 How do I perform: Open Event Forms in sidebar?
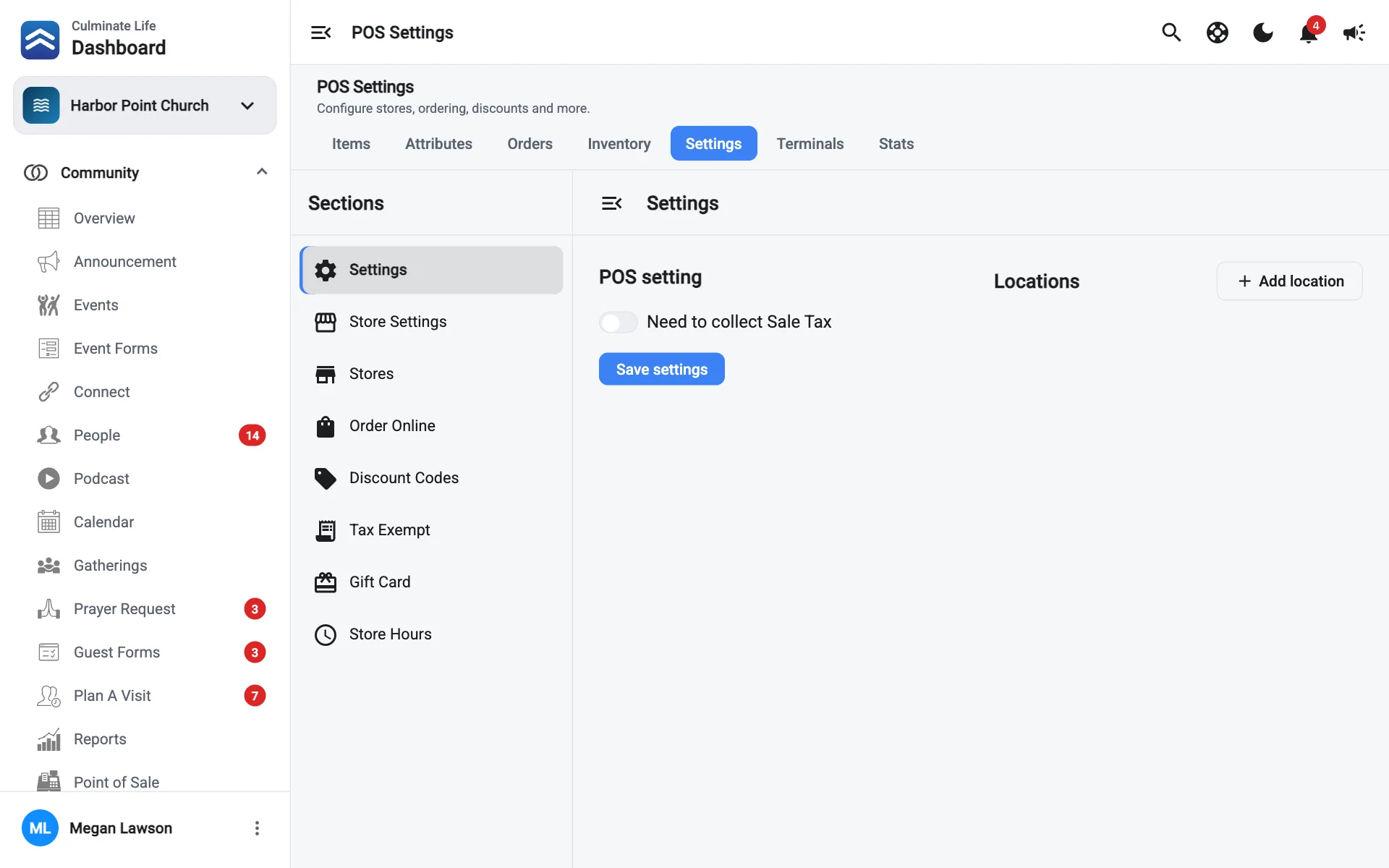(x=145, y=348)
